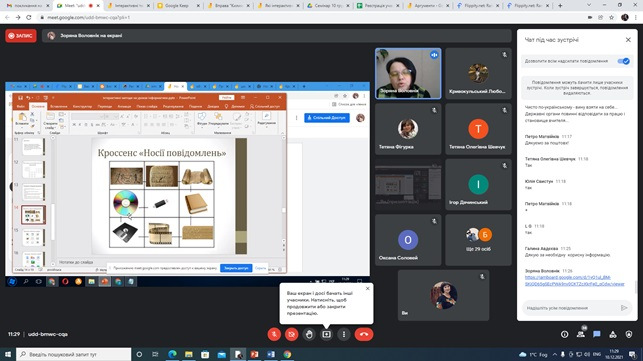Click the message input field in chat
This screenshot has height=361, width=643.
572,308
